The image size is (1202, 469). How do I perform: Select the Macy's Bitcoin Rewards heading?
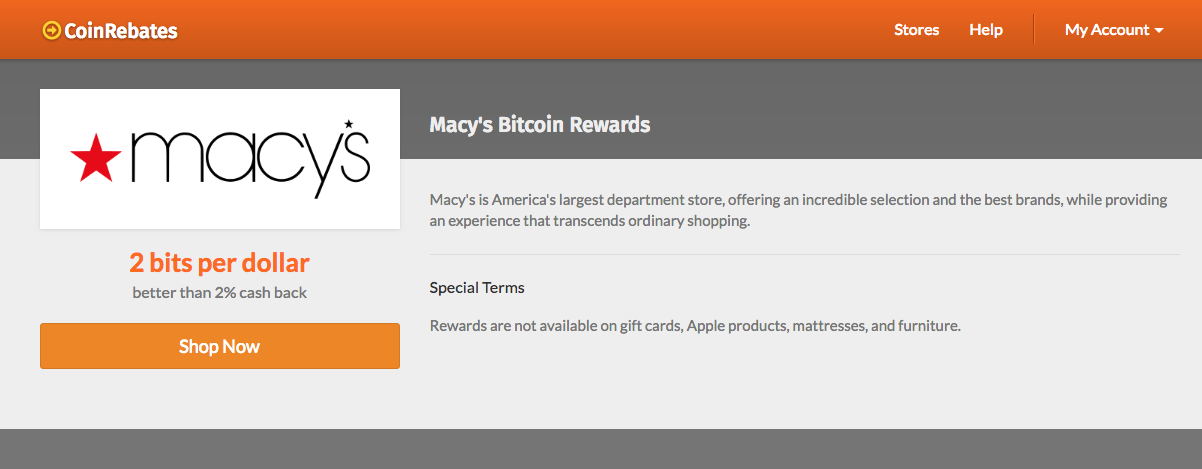(x=539, y=125)
